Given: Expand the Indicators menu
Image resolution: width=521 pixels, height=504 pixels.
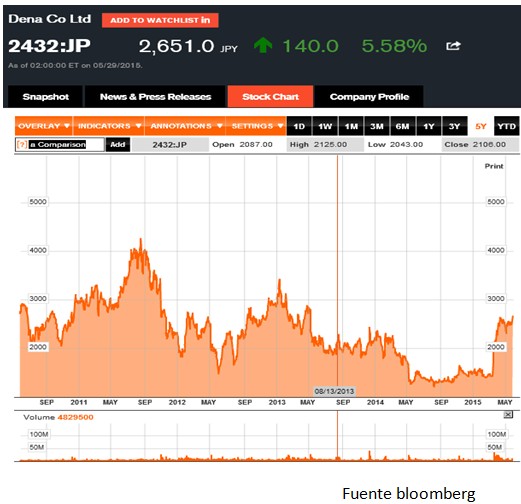Looking at the screenshot, I should (x=109, y=126).
